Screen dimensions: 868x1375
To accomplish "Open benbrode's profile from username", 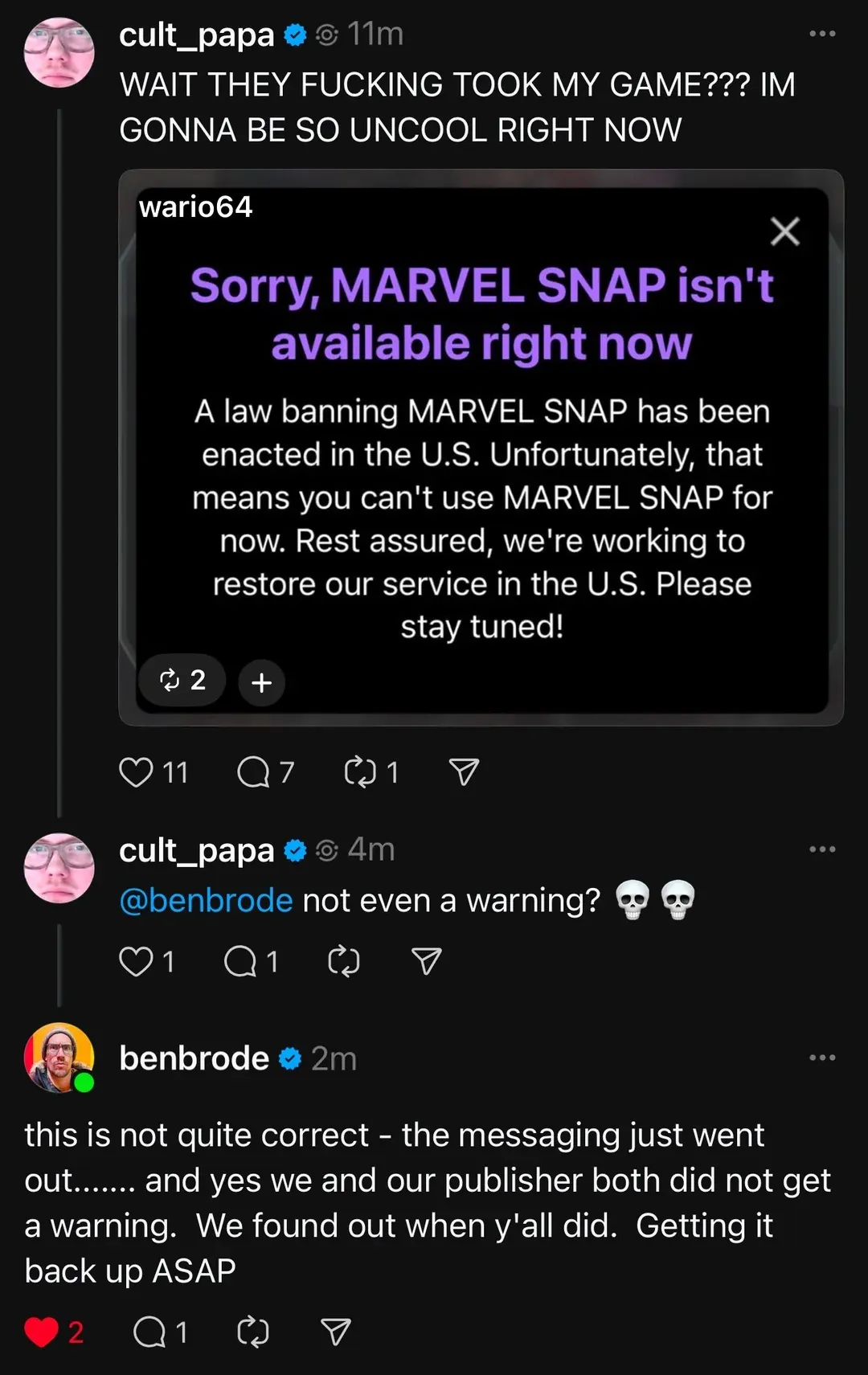I will [194, 1058].
